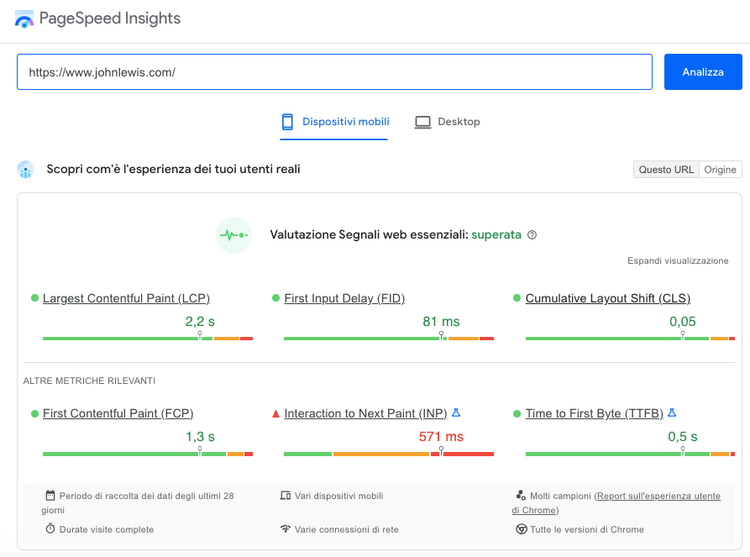750x557 pixels.
Task: Click the calendar icon for Periodo di raccolta
Action: pyautogui.click(x=50, y=495)
